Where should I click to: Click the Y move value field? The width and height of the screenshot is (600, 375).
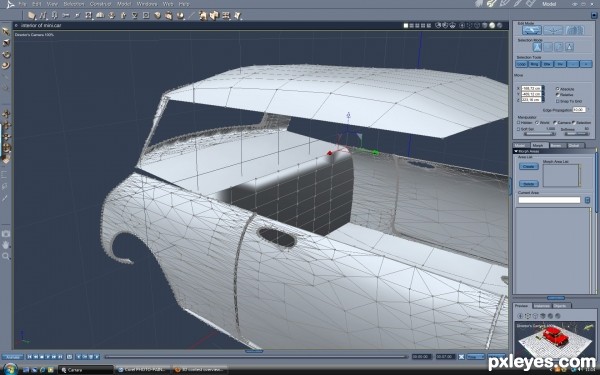pos(531,94)
